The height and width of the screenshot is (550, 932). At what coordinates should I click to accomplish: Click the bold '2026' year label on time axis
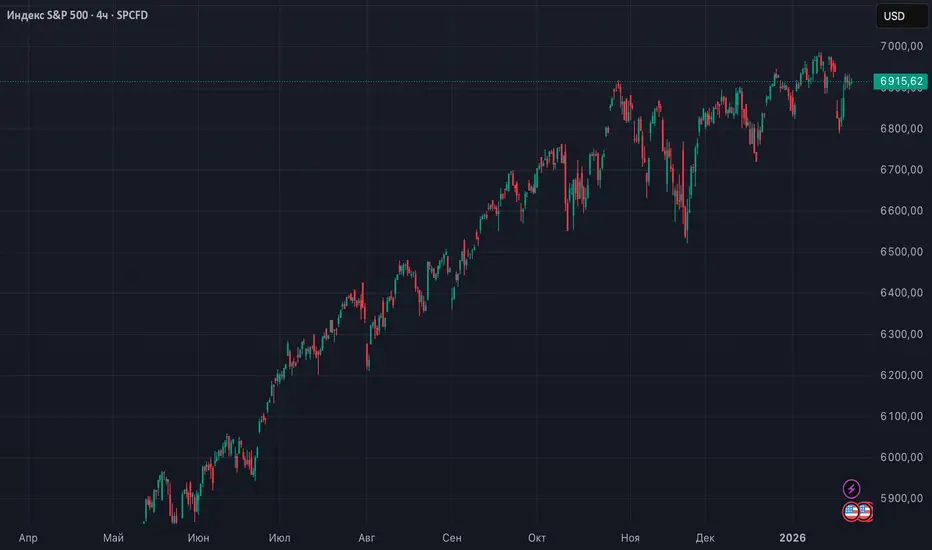click(792, 538)
